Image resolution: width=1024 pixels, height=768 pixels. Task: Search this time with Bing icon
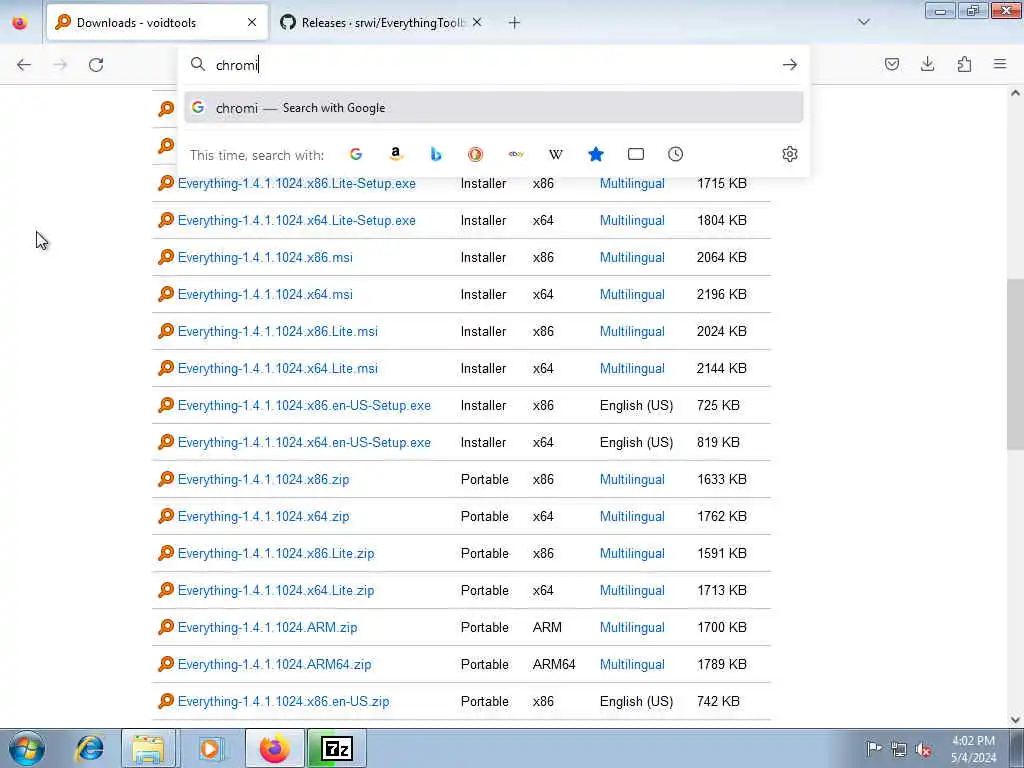click(436, 154)
